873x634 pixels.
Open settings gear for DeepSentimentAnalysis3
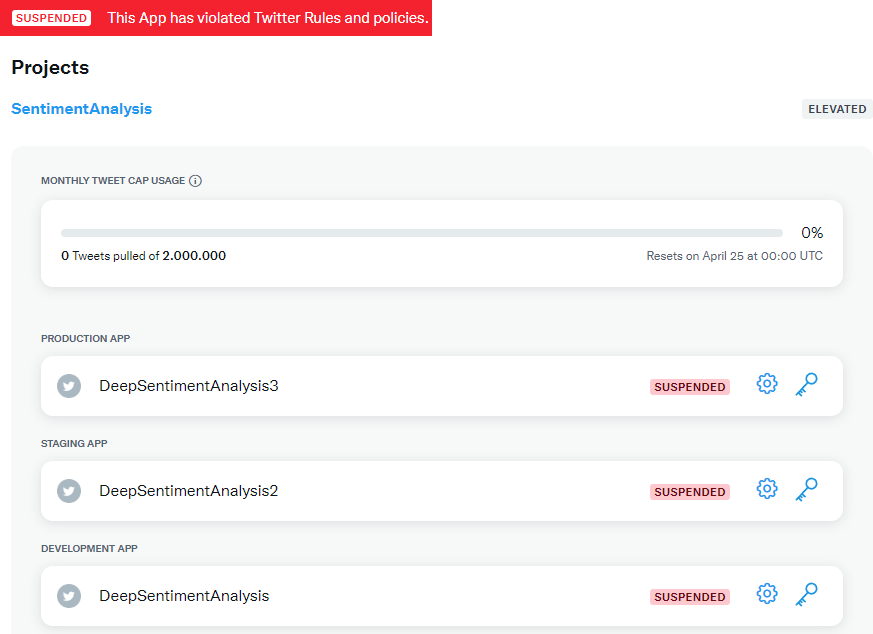click(x=767, y=384)
